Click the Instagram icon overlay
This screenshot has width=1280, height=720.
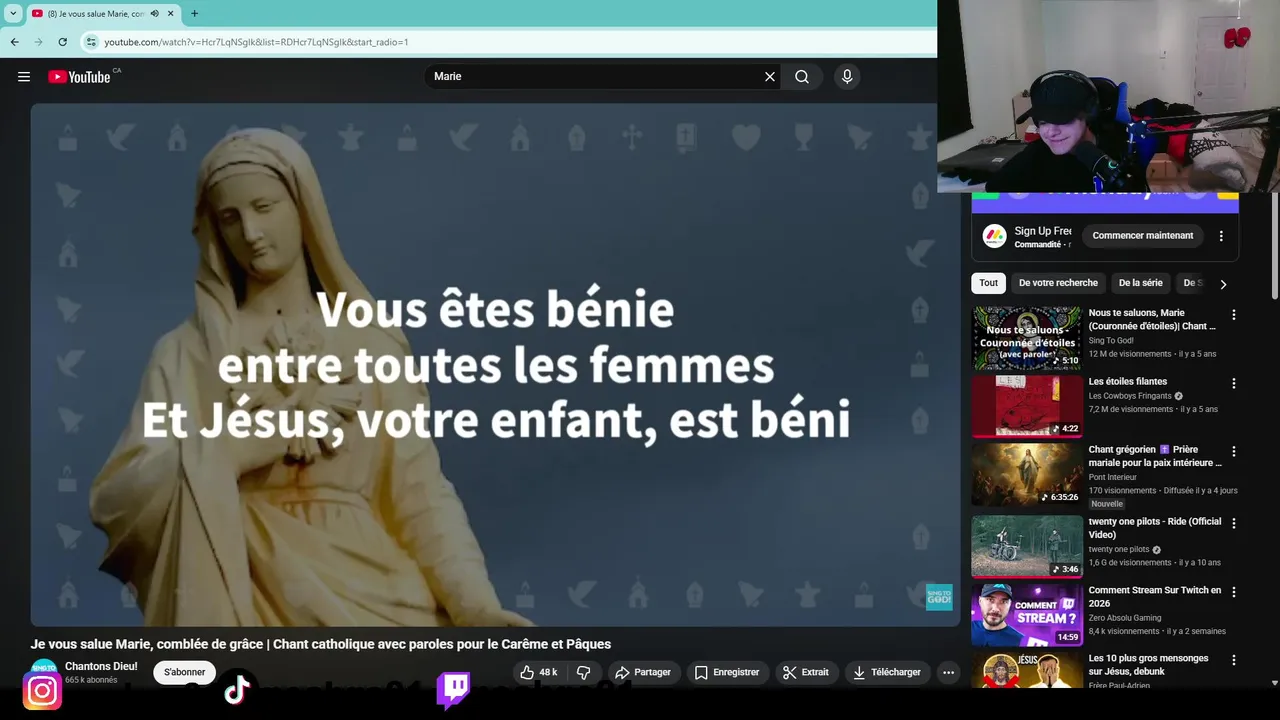42,691
